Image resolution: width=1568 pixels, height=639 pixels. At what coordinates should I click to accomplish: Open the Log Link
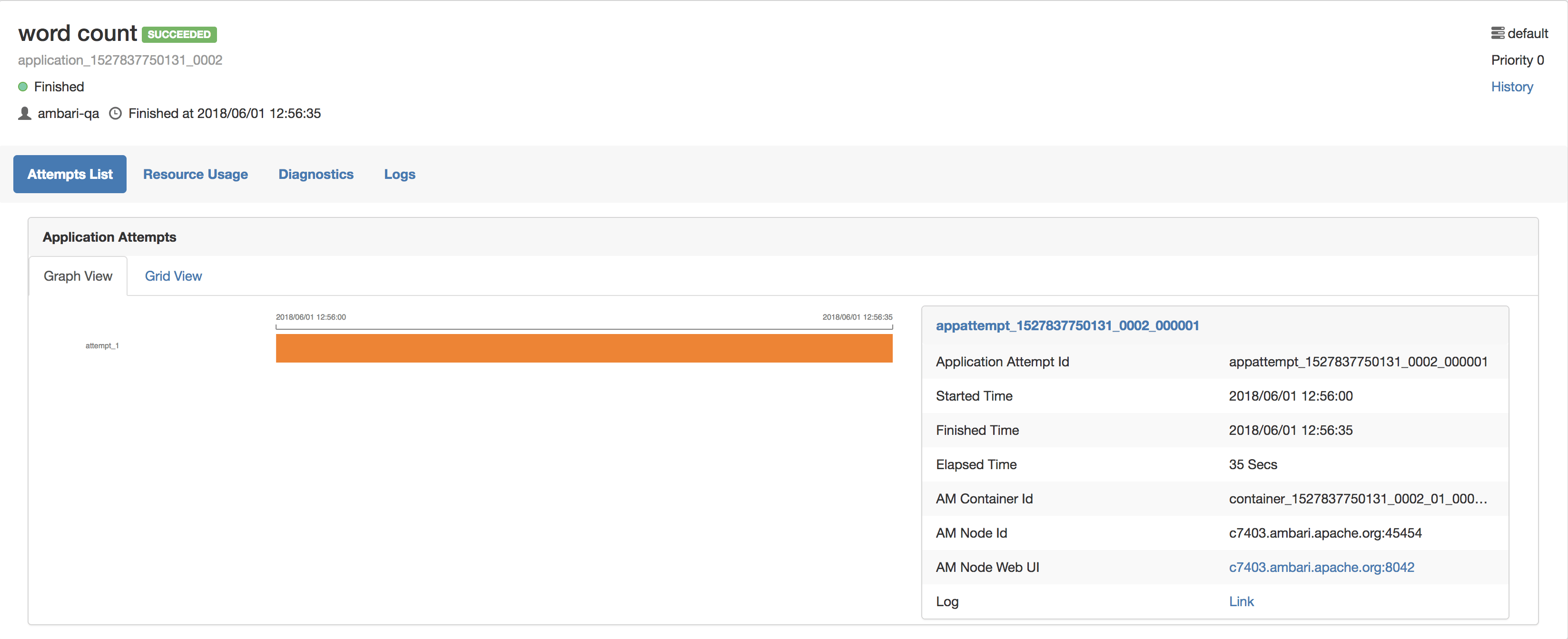tap(1241, 601)
